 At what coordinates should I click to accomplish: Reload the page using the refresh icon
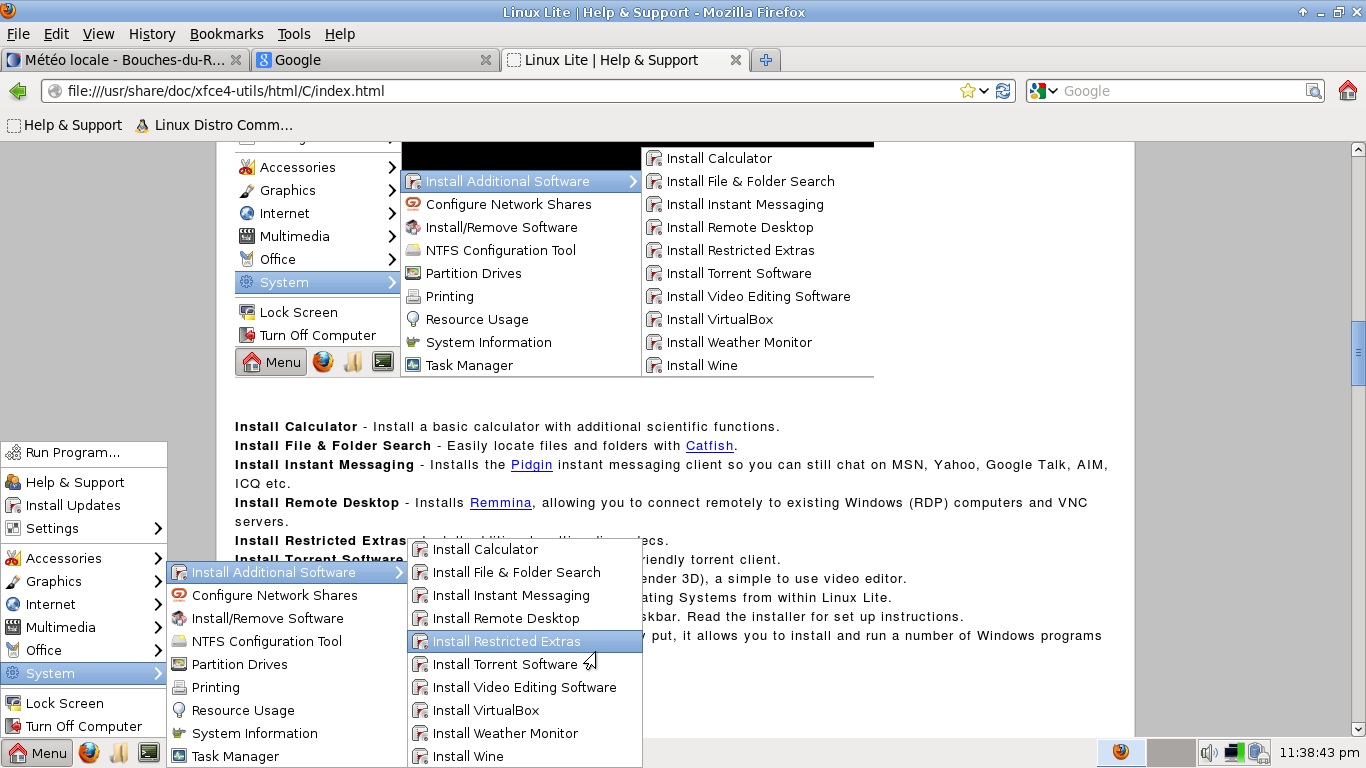(1003, 91)
